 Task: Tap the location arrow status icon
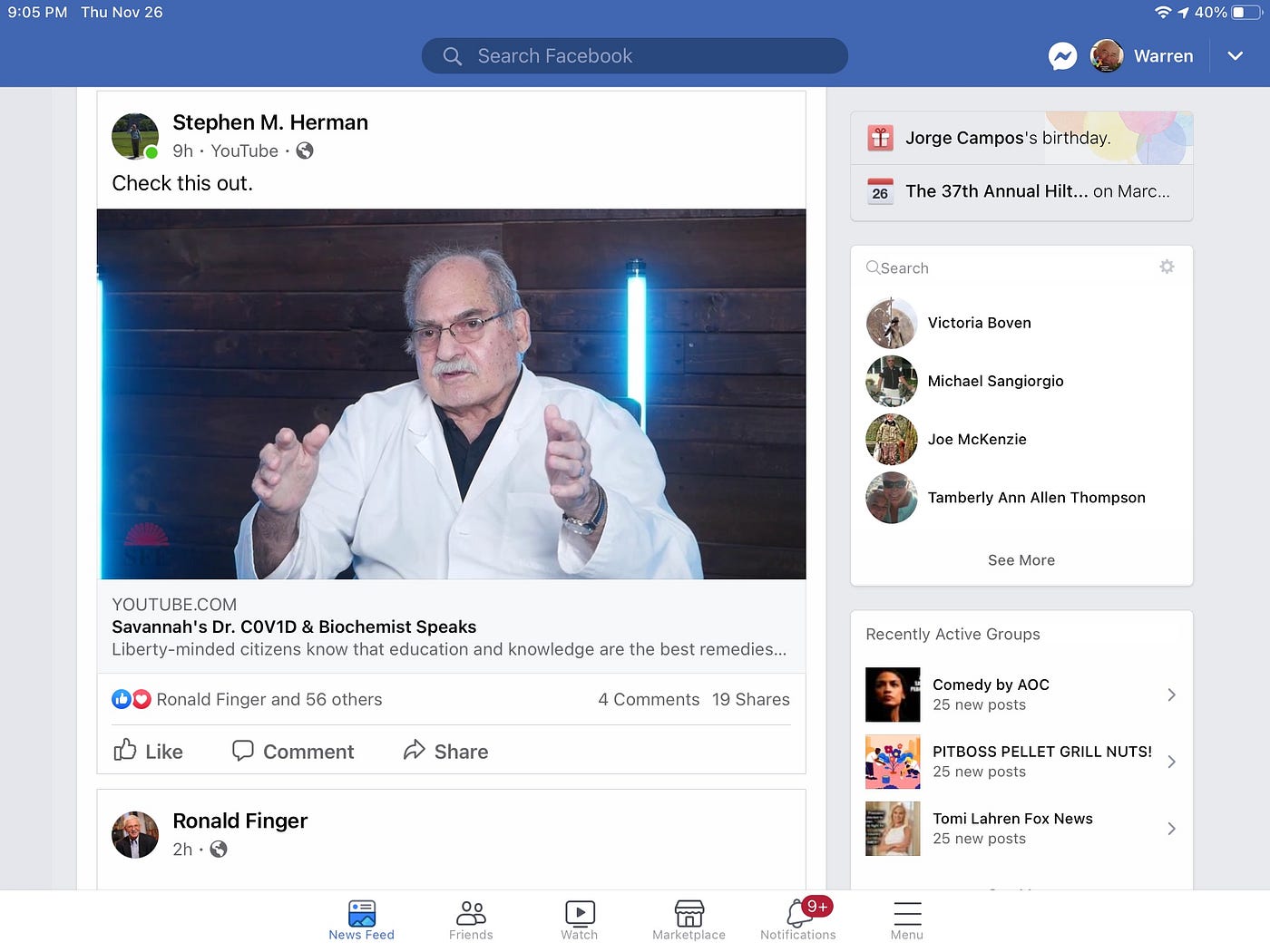coord(1183,12)
